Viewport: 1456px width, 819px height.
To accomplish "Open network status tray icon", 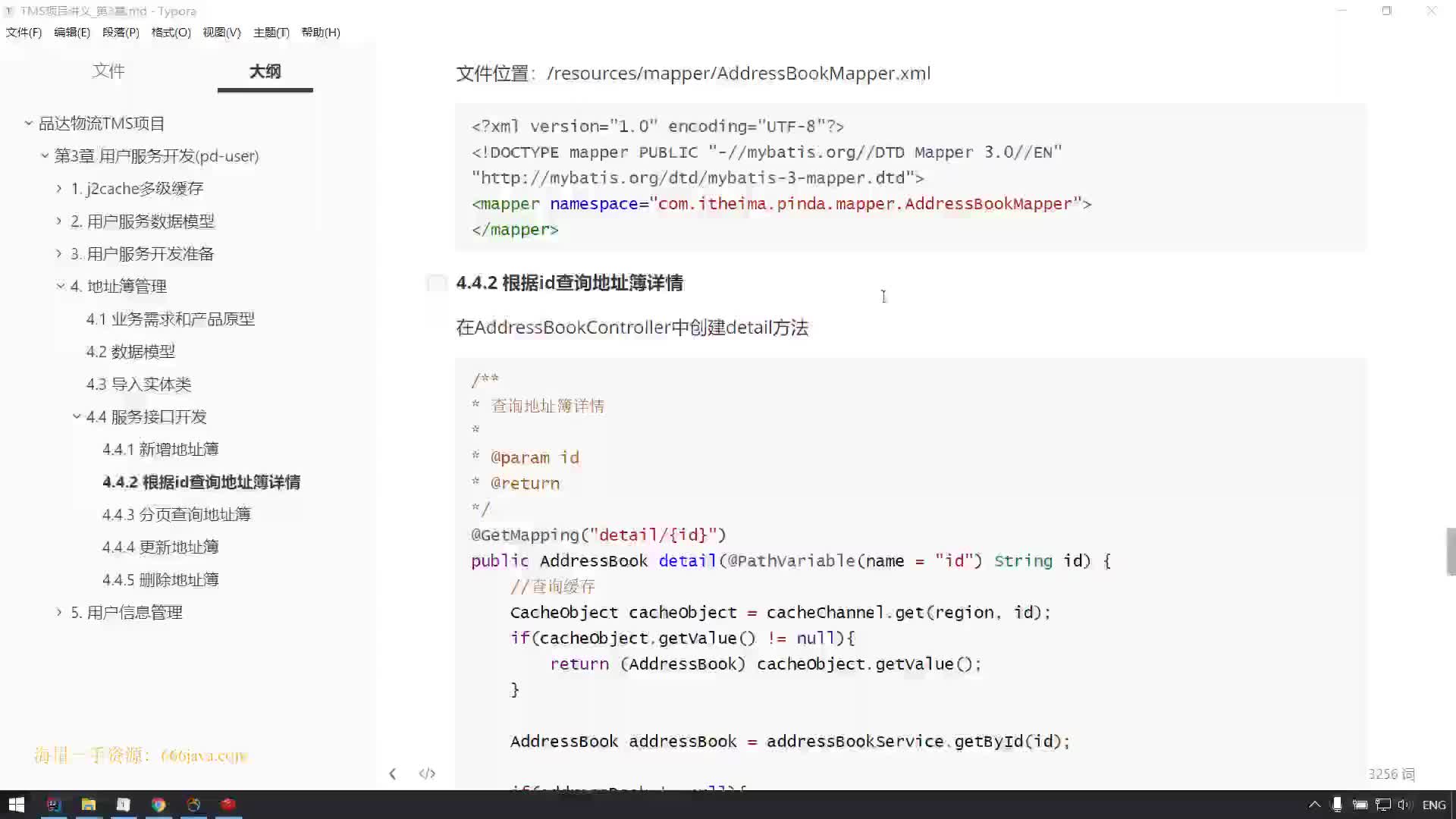I will pos(1383,805).
